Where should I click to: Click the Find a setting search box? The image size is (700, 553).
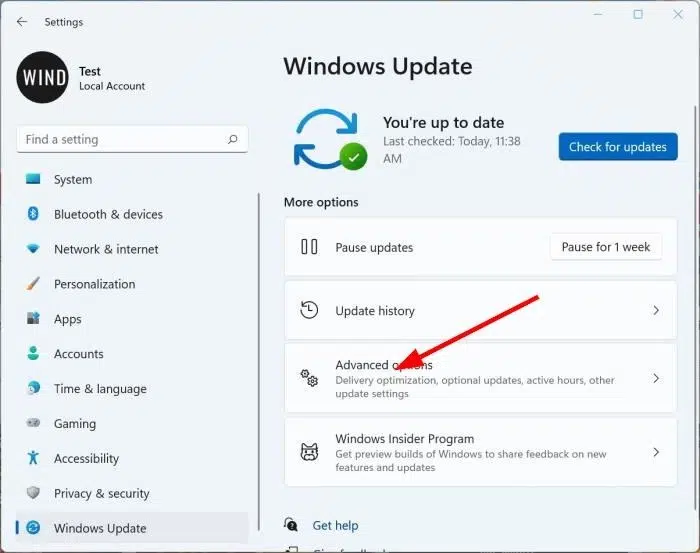click(132, 139)
